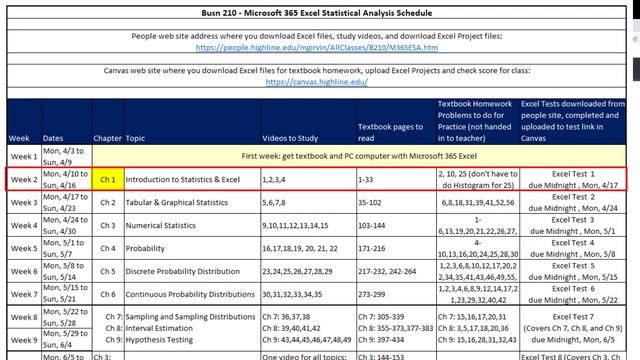The height and width of the screenshot is (360, 640).
Task: Click the 'Week 3' cell
Action: [24, 202]
